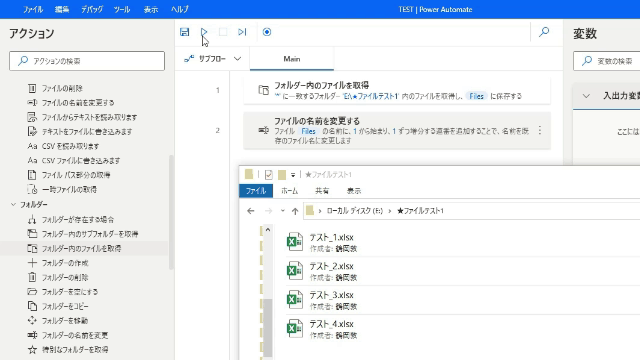The height and width of the screenshot is (360, 640).
Task: Open flow search with the magnifier icon
Action: tap(544, 32)
